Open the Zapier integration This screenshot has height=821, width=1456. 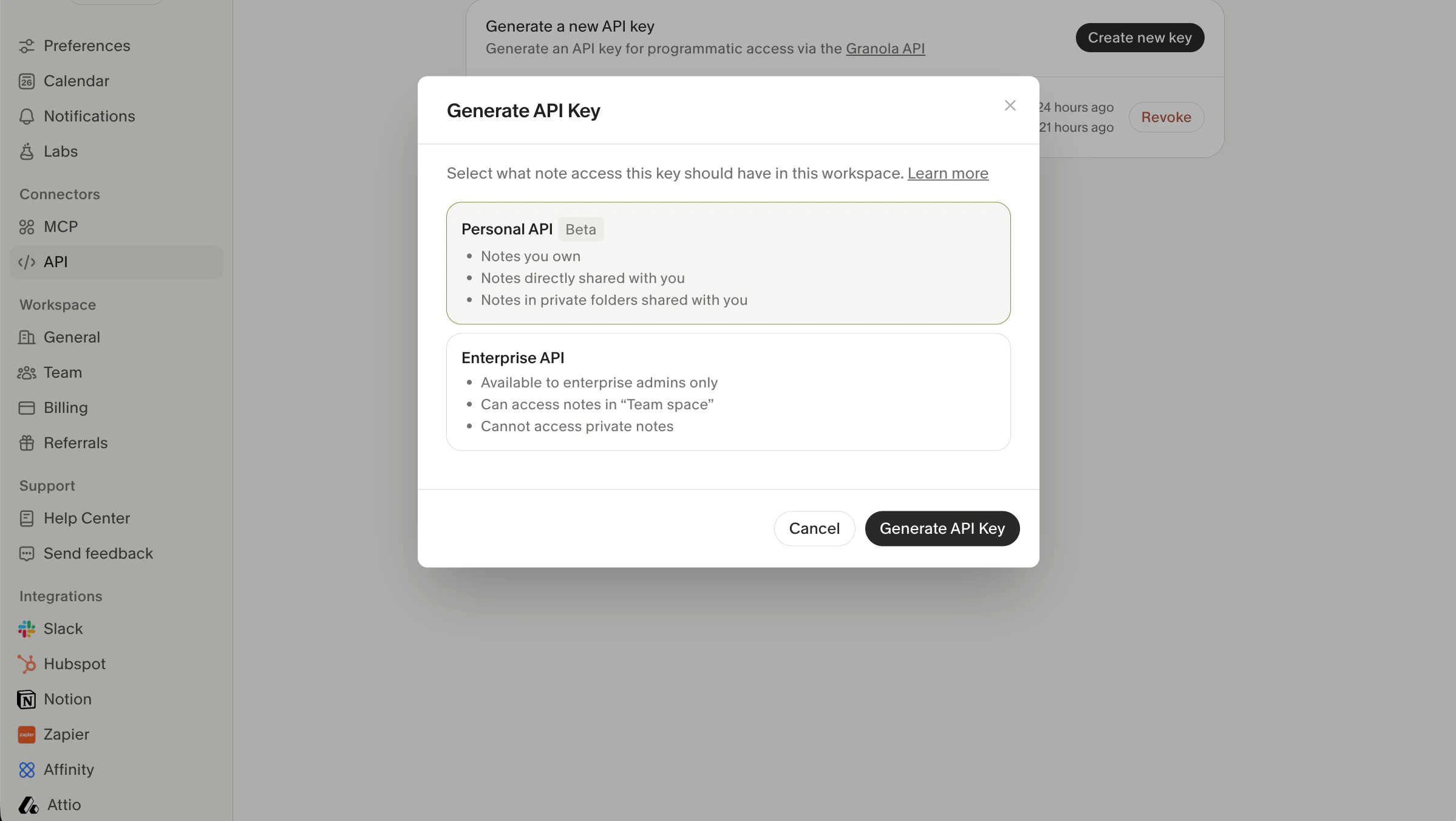(x=66, y=734)
